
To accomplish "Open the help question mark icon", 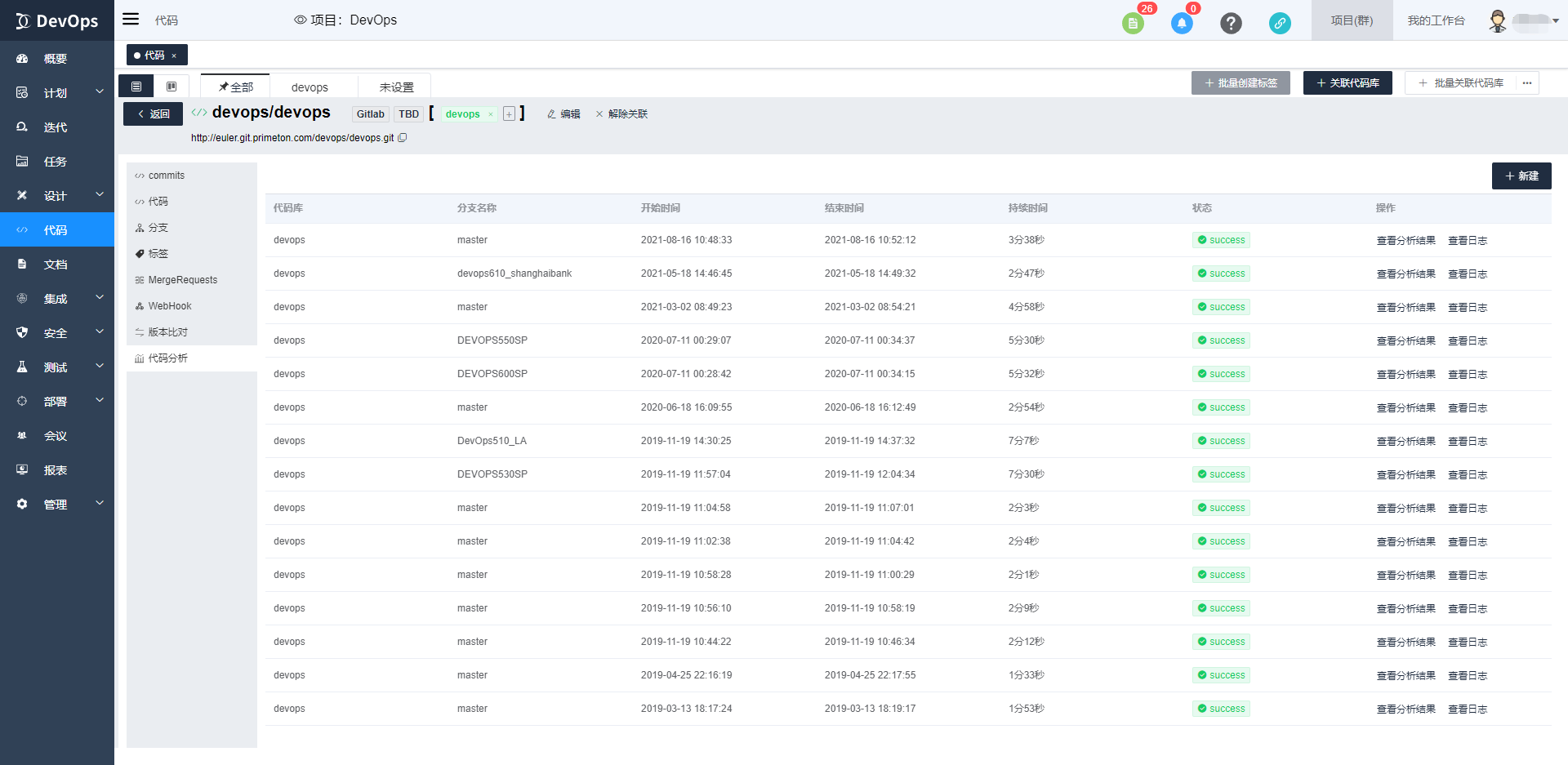I will tap(1231, 23).
